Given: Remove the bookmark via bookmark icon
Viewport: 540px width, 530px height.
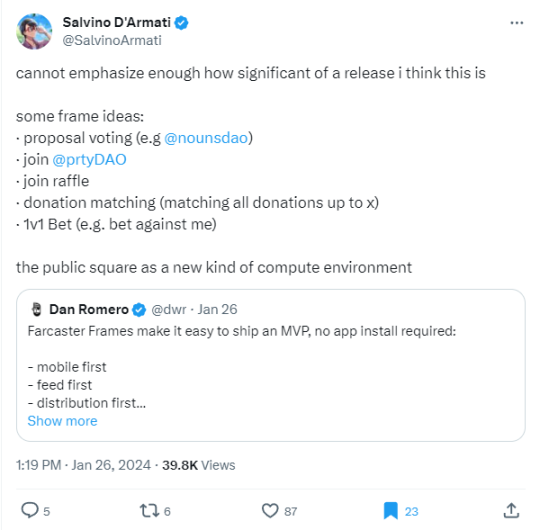Looking at the screenshot, I should [x=391, y=510].
